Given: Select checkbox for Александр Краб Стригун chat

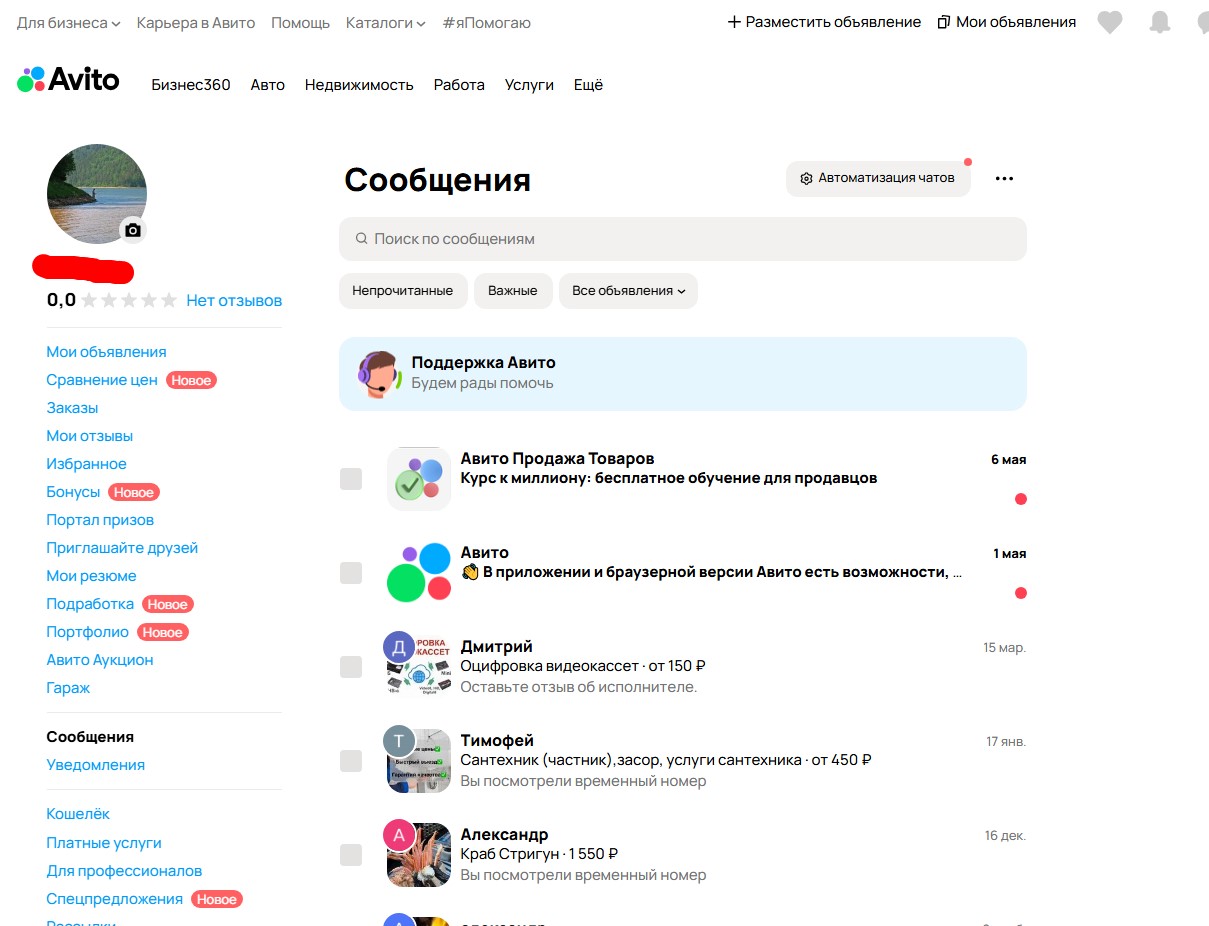Looking at the screenshot, I should [351, 855].
